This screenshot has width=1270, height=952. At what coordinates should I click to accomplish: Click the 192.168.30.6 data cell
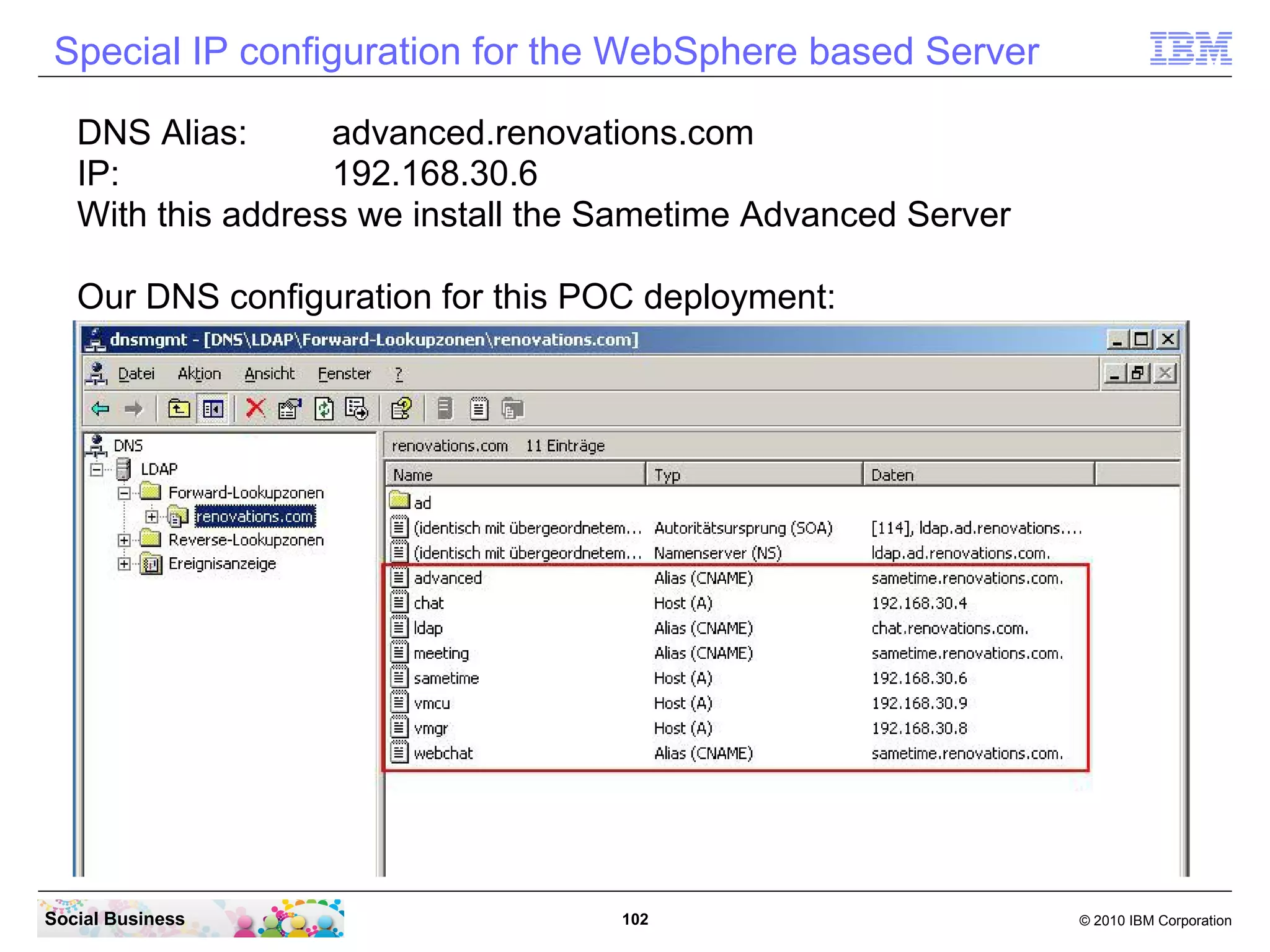[x=919, y=678]
